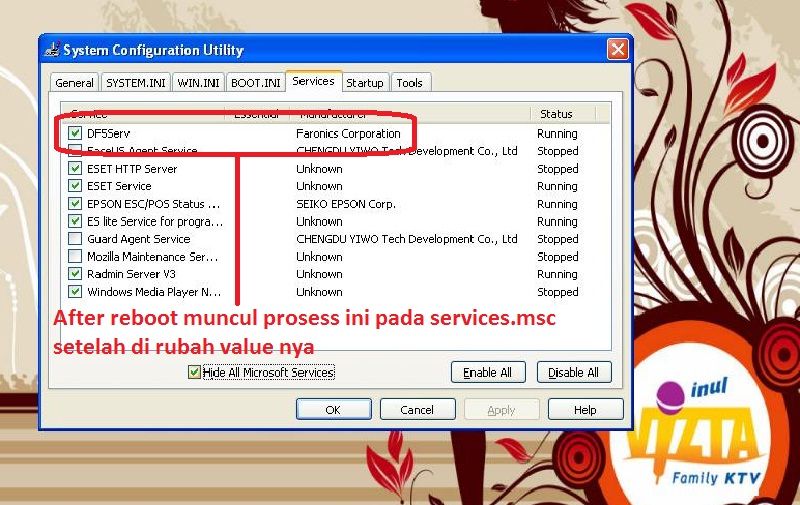The width and height of the screenshot is (800, 505).
Task: Open the SYSTEM.INI tab
Action: [x=136, y=83]
